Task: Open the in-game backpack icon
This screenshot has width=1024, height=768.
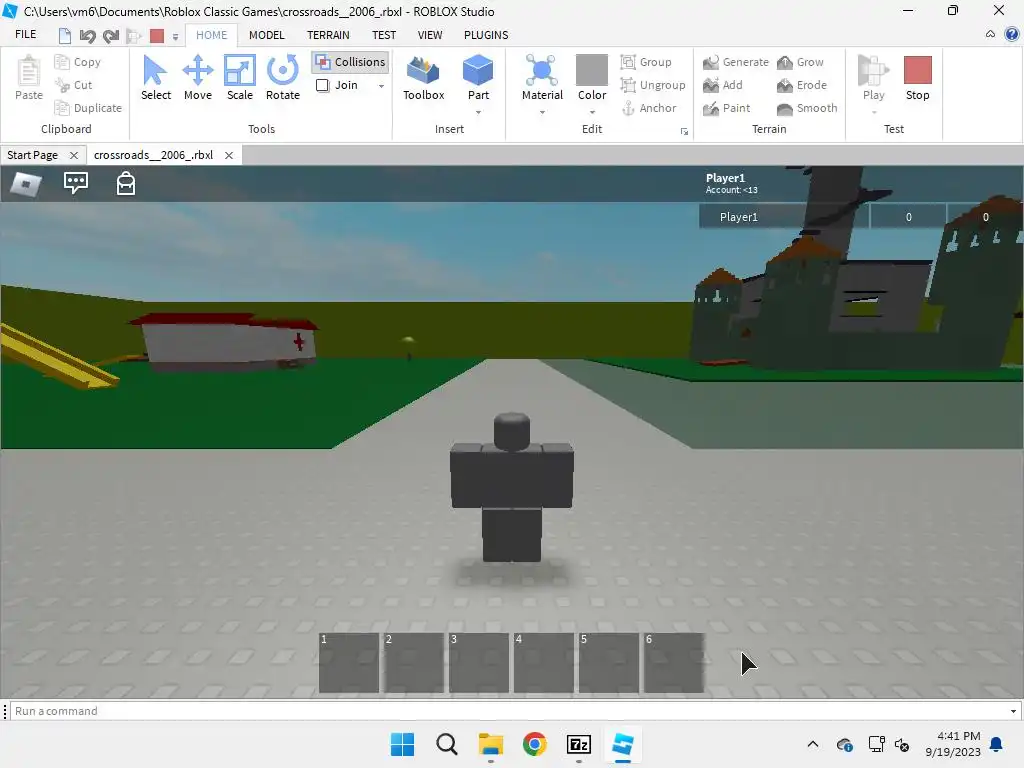Action: pyautogui.click(x=125, y=184)
